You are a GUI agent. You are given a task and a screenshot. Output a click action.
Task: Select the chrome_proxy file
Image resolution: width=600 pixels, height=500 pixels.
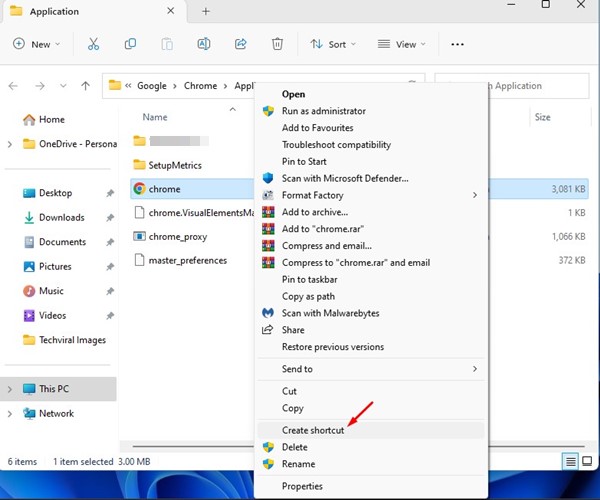pyautogui.click(x=178, y=237)
